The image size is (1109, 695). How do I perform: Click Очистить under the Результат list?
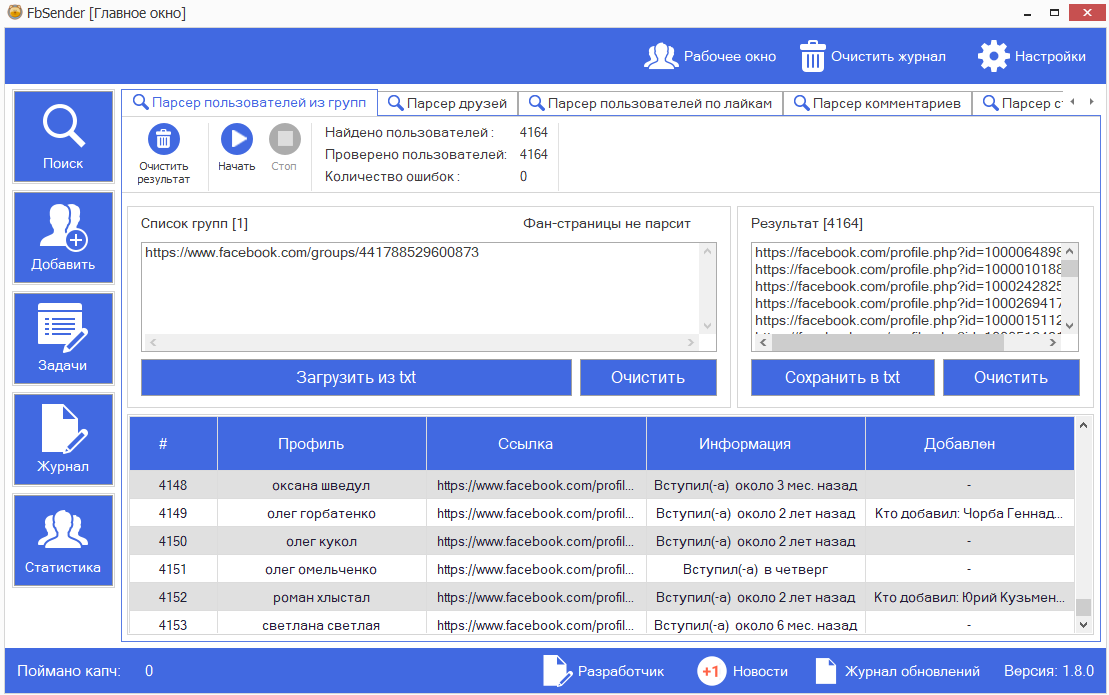pos(1011,378)
